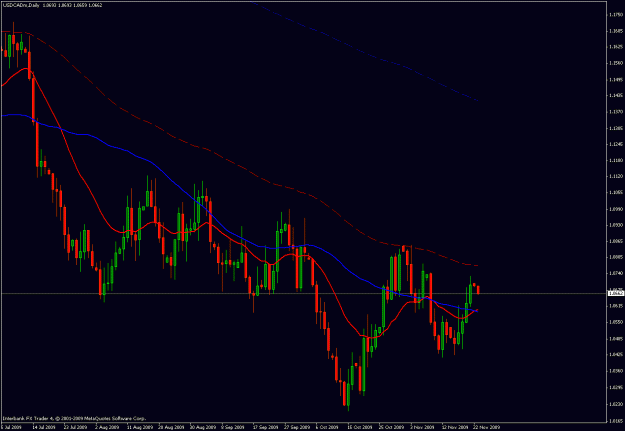Image resolution: width=625 pixels, height=431 pixels.
Task: Click the 1.0295 price scale label
Action: coord(616,386)
